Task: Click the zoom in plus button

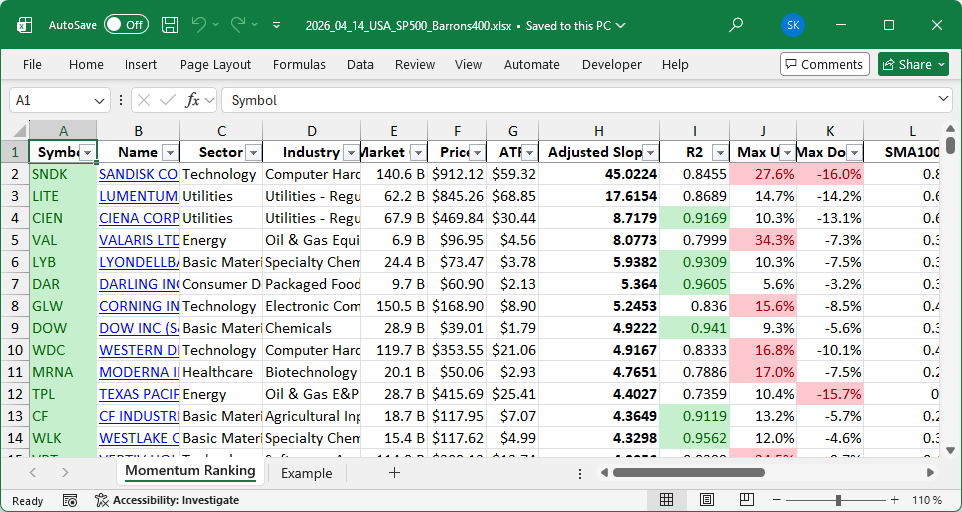Action: (894, 500)
